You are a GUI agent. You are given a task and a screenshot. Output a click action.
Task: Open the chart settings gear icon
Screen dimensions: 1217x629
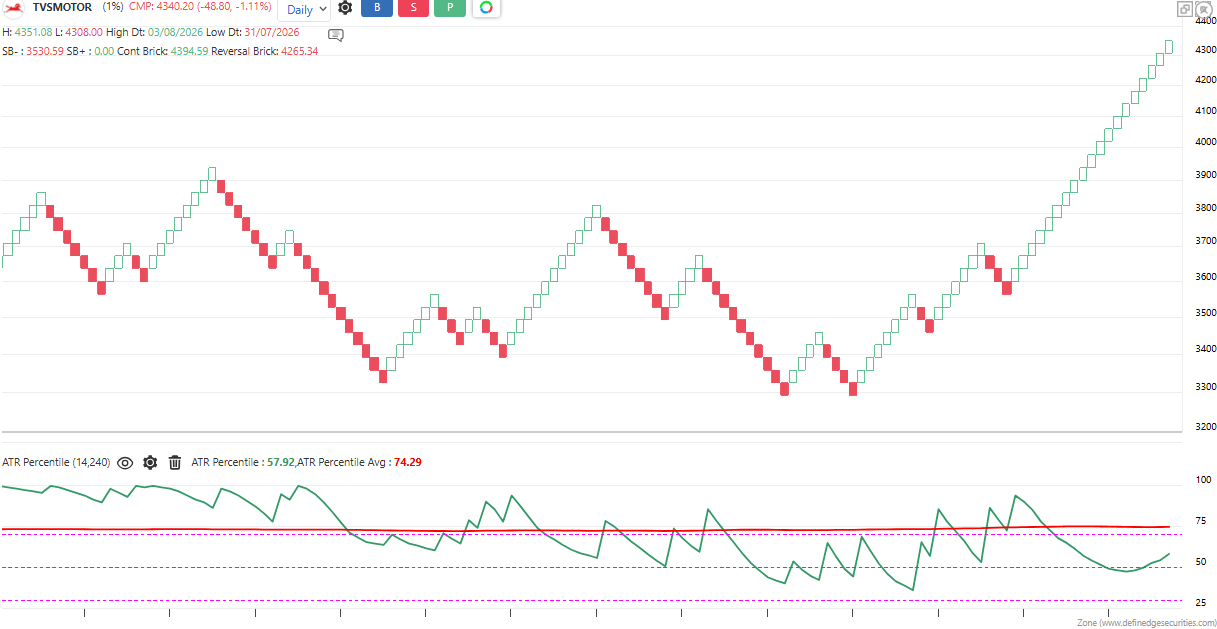(x=345, y=8)
